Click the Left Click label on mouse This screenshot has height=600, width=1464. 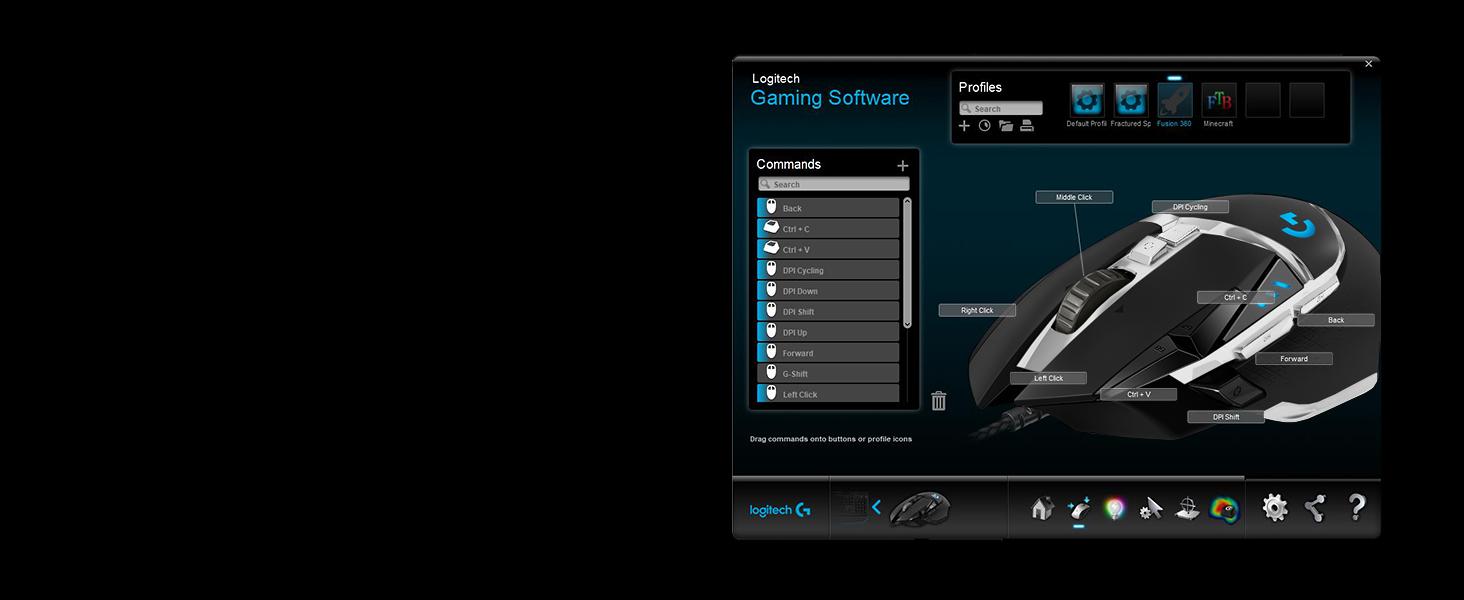[x=1048, y=378]
